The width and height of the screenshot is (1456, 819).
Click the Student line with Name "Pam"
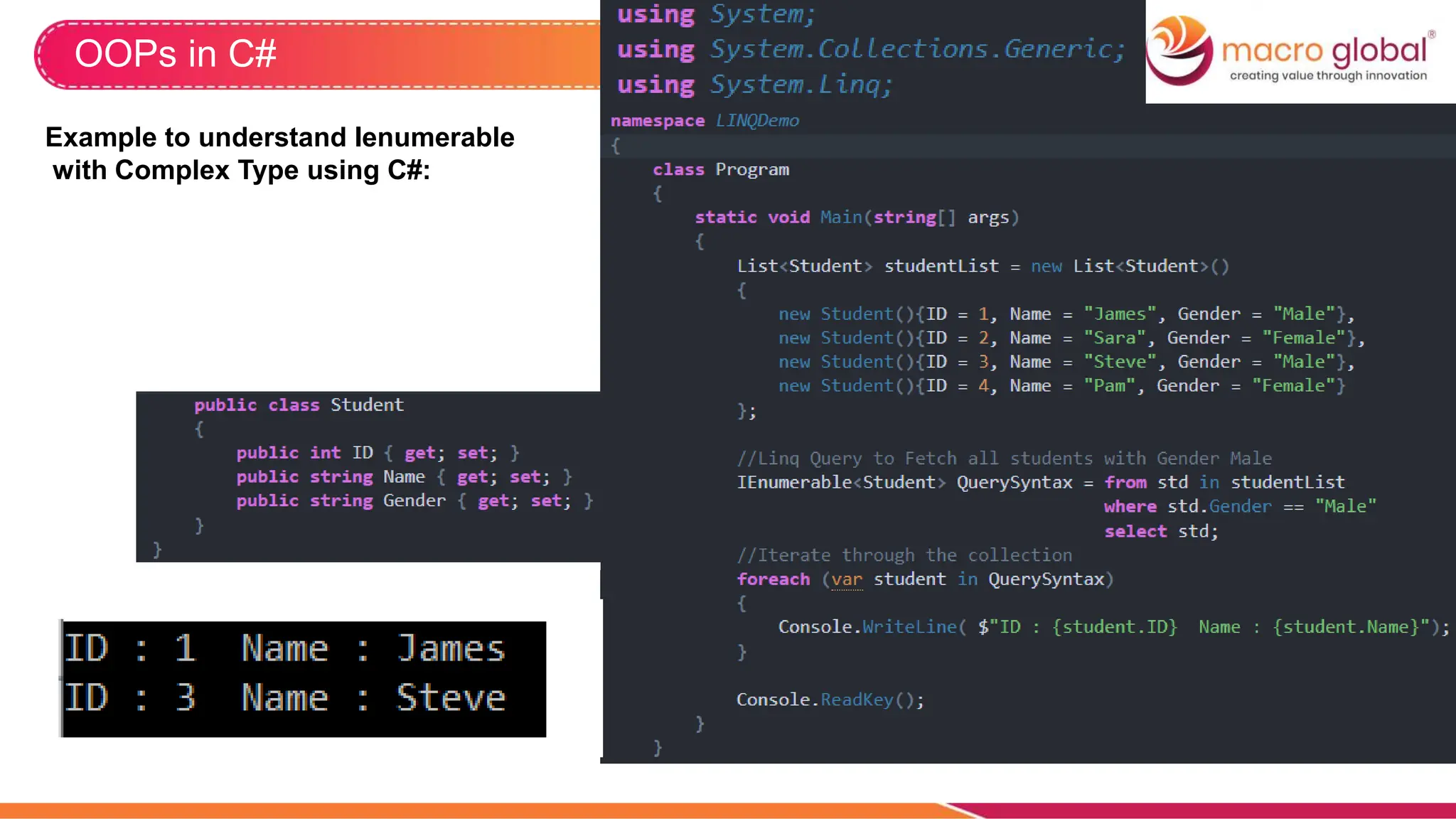[x=1062, y=386]
